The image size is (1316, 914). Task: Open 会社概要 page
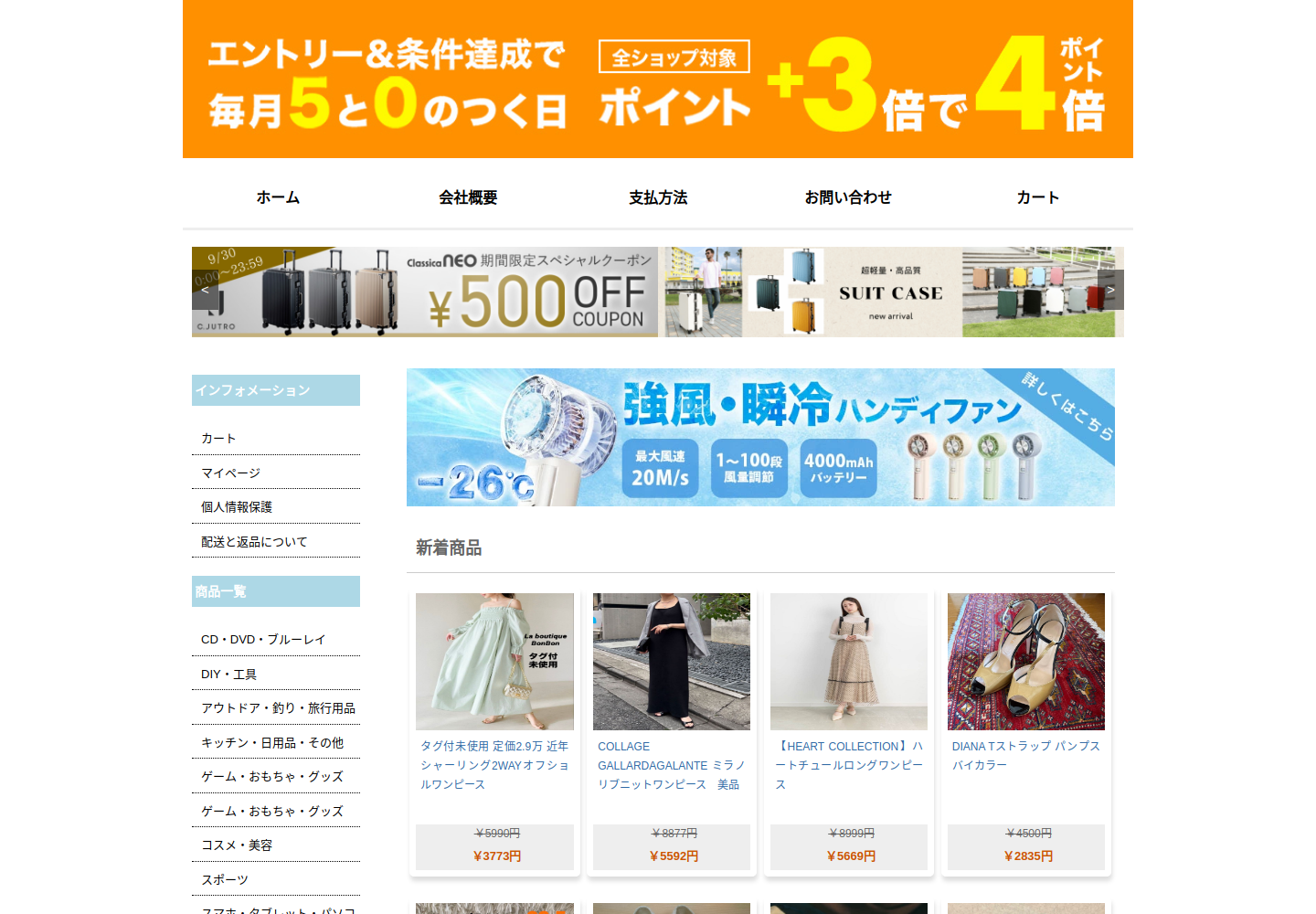468,197
